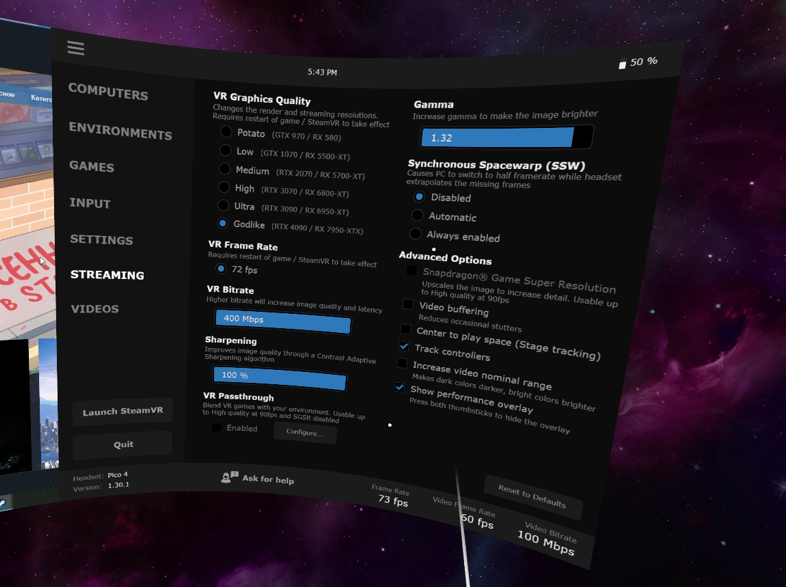Click the Launch SteamVR button
This screenshot has width=786, height=587.
(123, 411)
